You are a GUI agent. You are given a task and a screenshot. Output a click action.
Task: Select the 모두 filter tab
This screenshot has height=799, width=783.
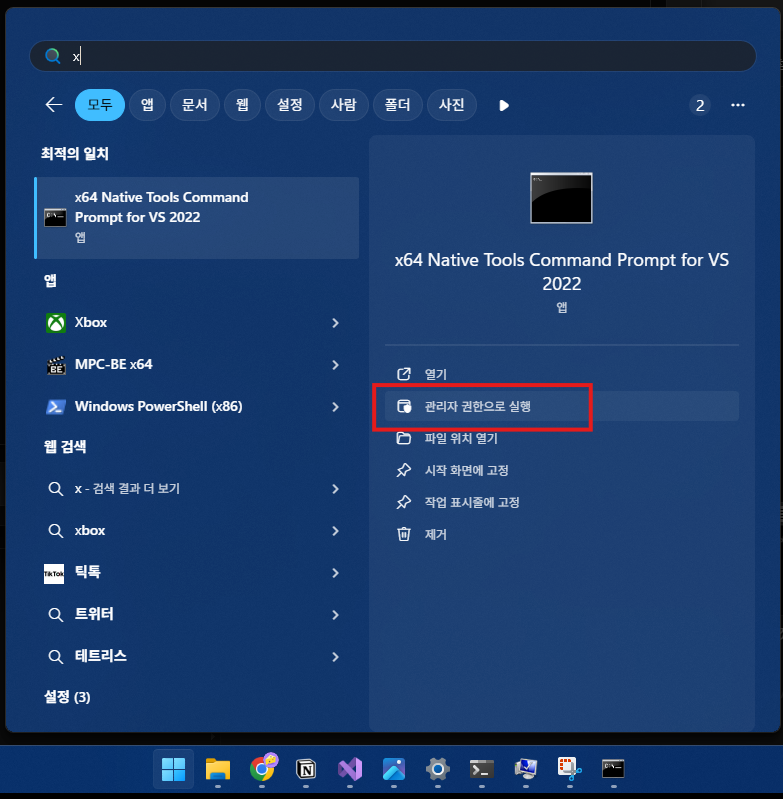click(100, 105)
